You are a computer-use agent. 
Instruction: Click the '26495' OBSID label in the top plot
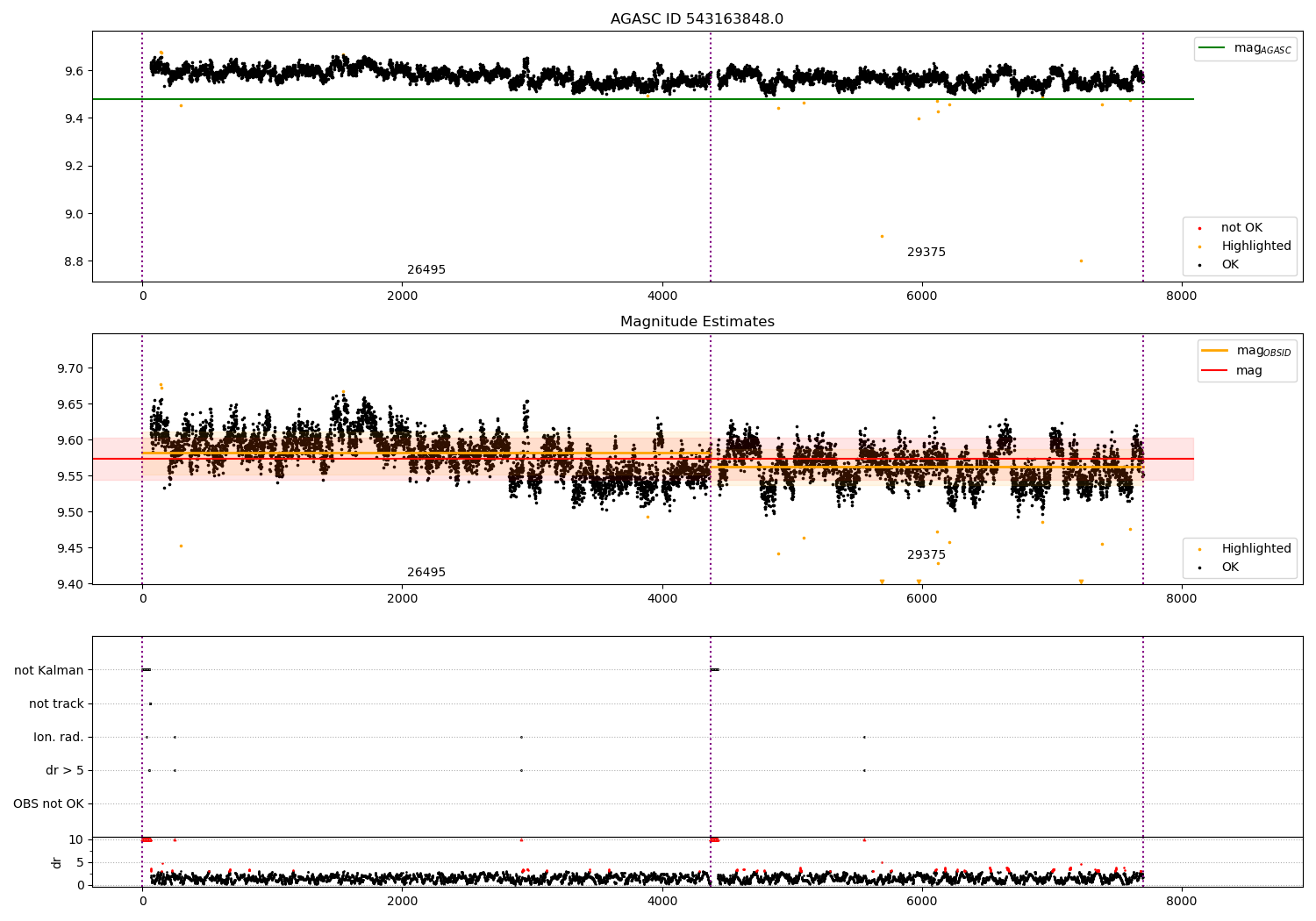point(426,270)
